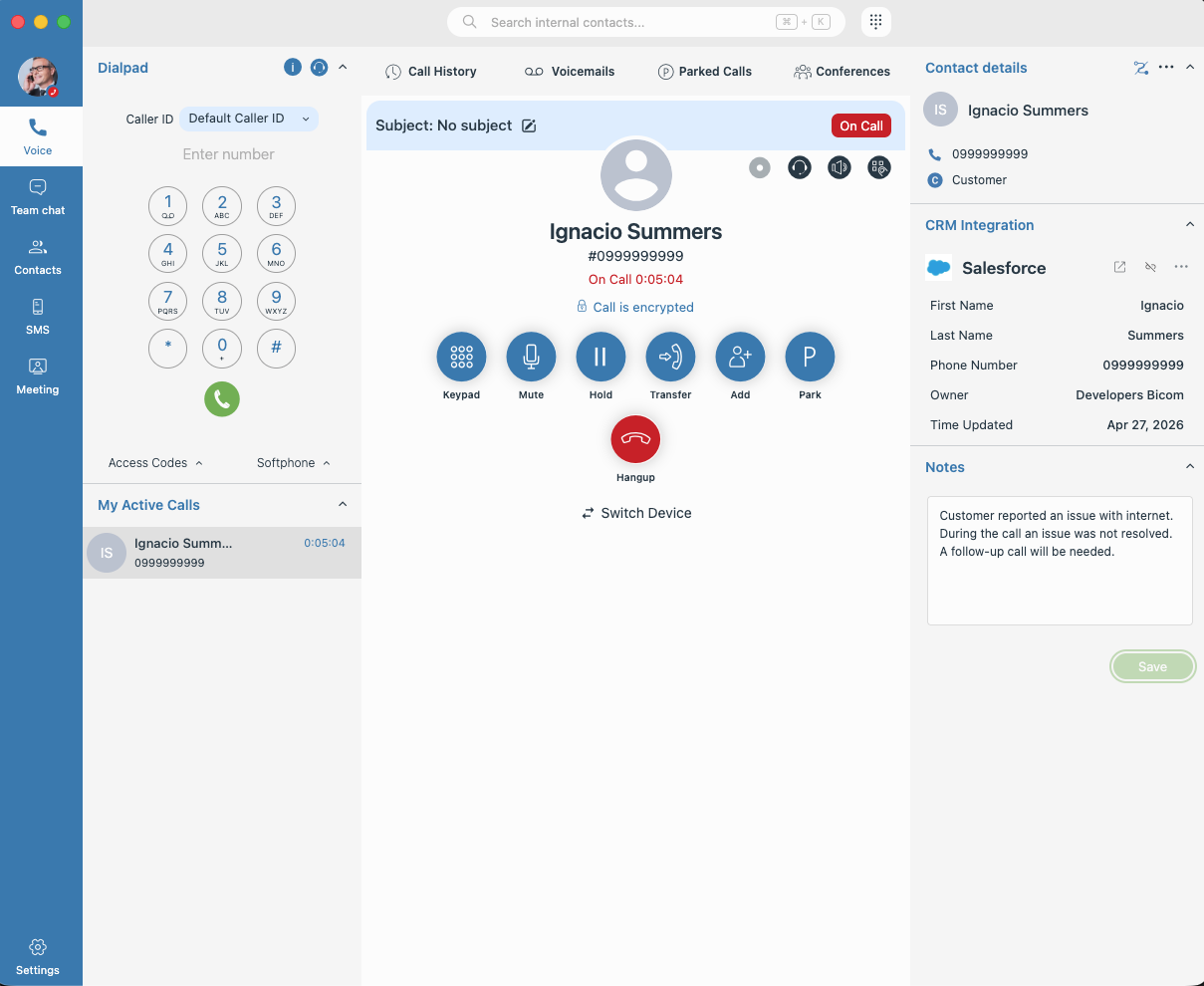Viewport: 1204px width, 986px height.
Task: Click the Switch Device link
Action: 636,513
